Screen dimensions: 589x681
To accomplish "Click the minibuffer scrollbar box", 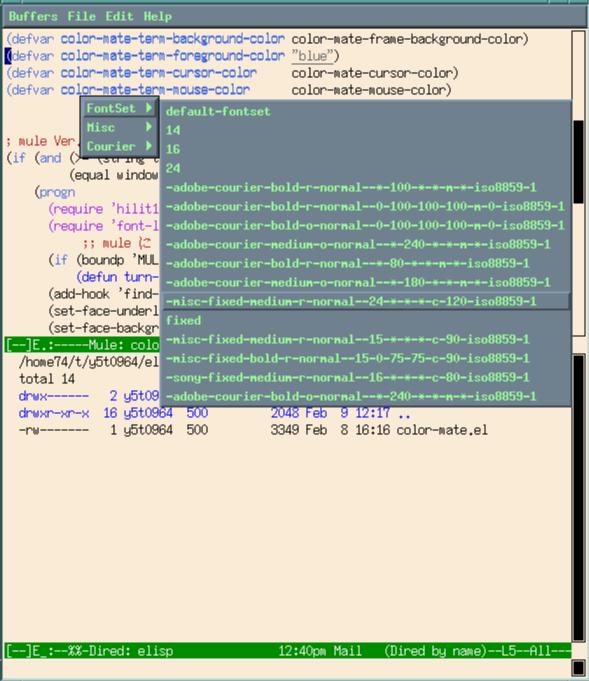I will pyautogui.click(x=578, y=668).
